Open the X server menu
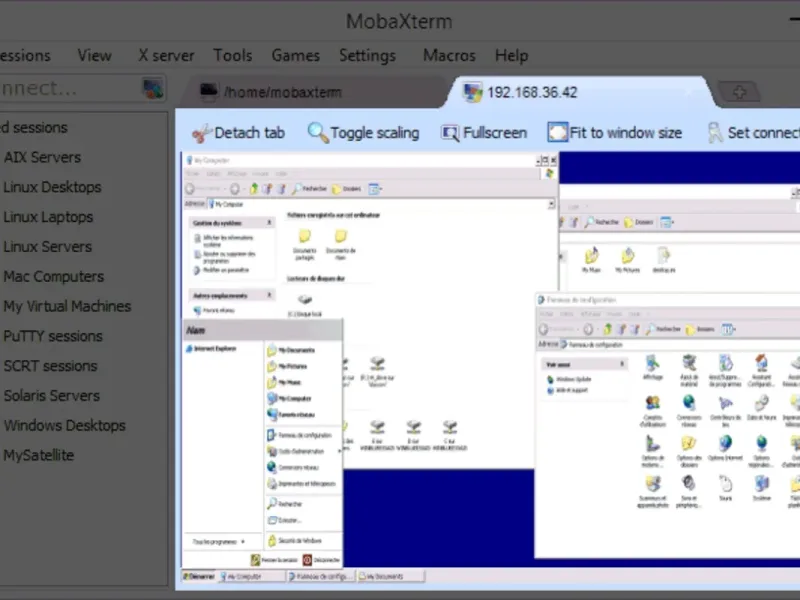Image resolution: width=800 pixels, height=600 pixels. 166,56
